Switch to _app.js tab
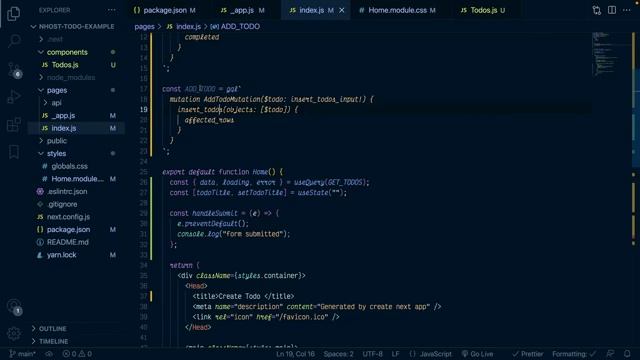Screen dimensions: 640x360 [x=242, y=10]
